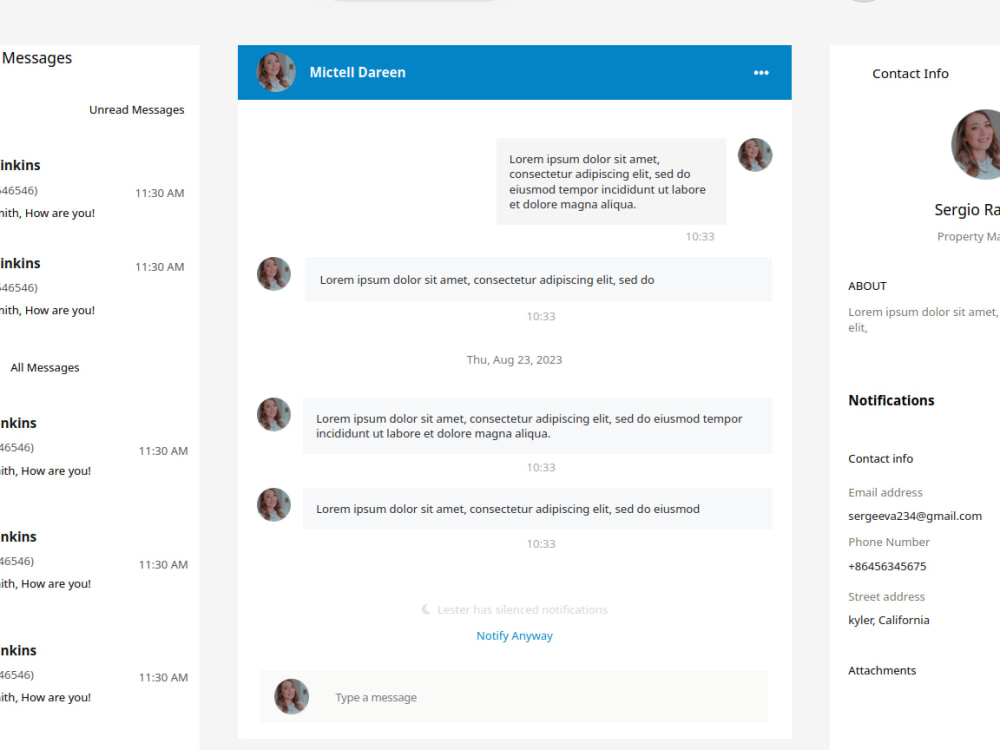The image size is (1000, 750).
Task: Click phone number +86456345675
Action: click(887, 566)
